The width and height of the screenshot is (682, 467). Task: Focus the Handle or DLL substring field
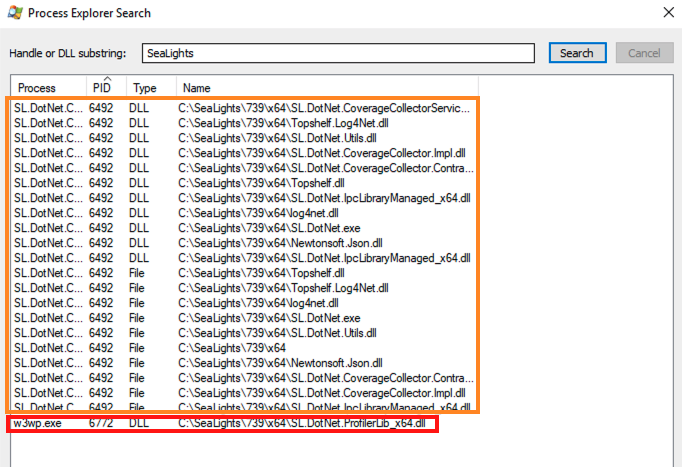tap(338, 53)
